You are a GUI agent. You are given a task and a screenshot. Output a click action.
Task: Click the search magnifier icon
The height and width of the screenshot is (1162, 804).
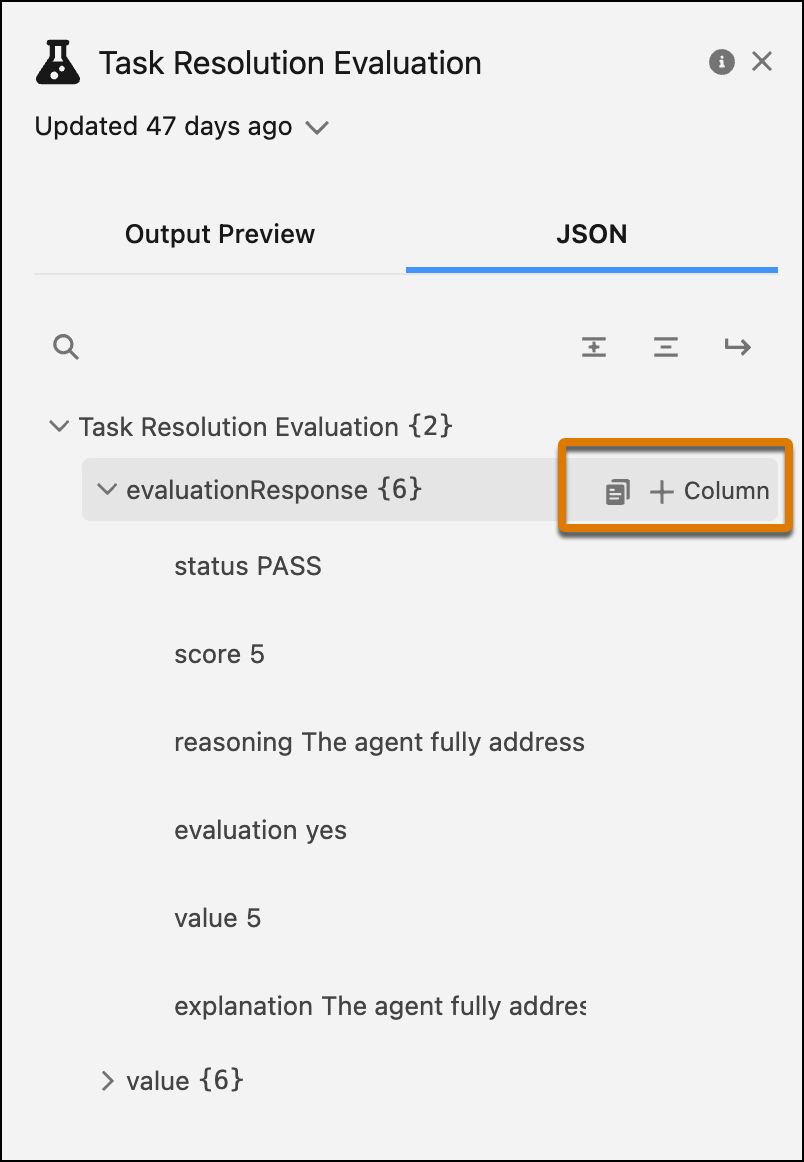66,347
